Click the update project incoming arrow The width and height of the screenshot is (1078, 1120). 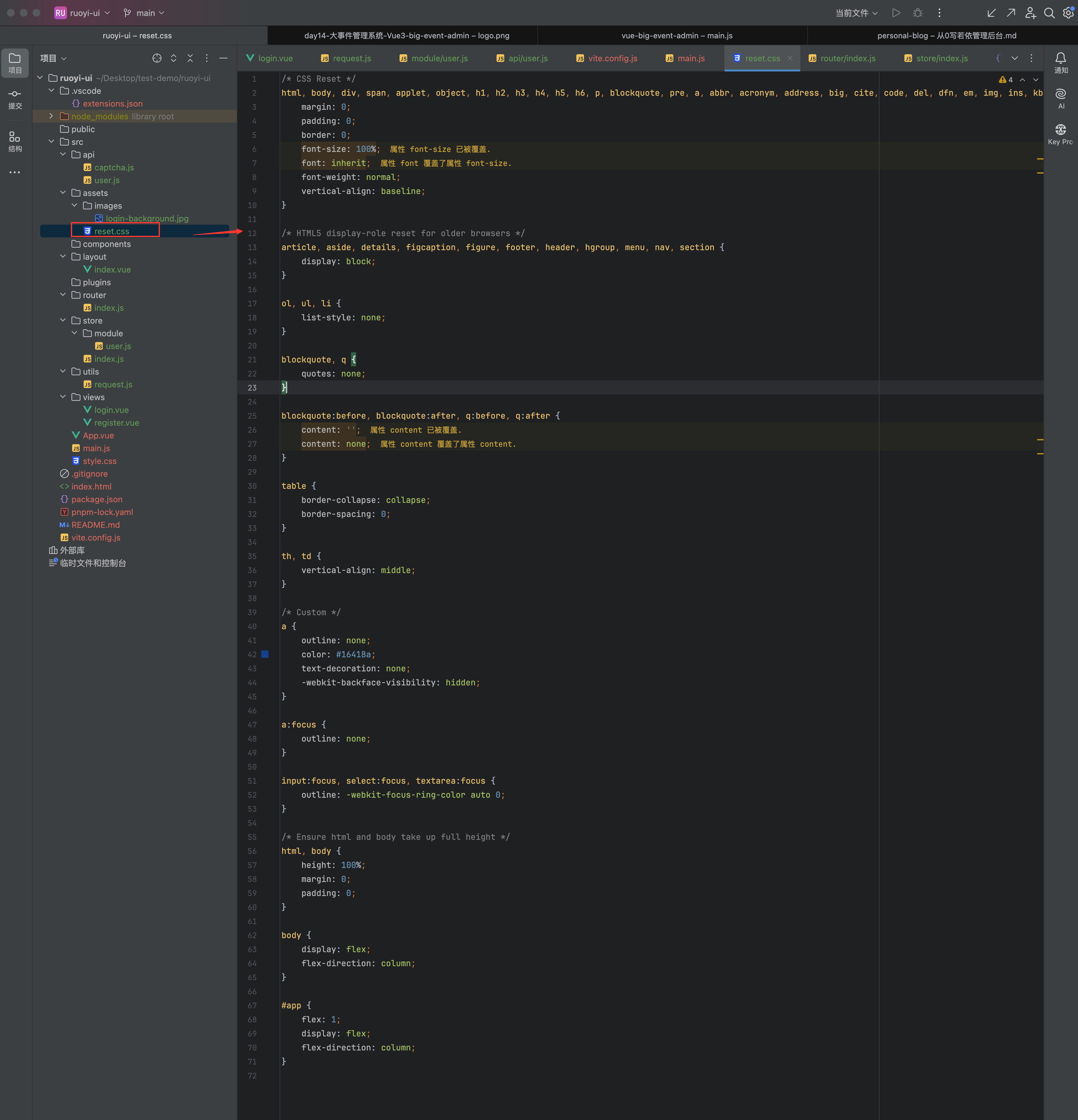[992, 12]
